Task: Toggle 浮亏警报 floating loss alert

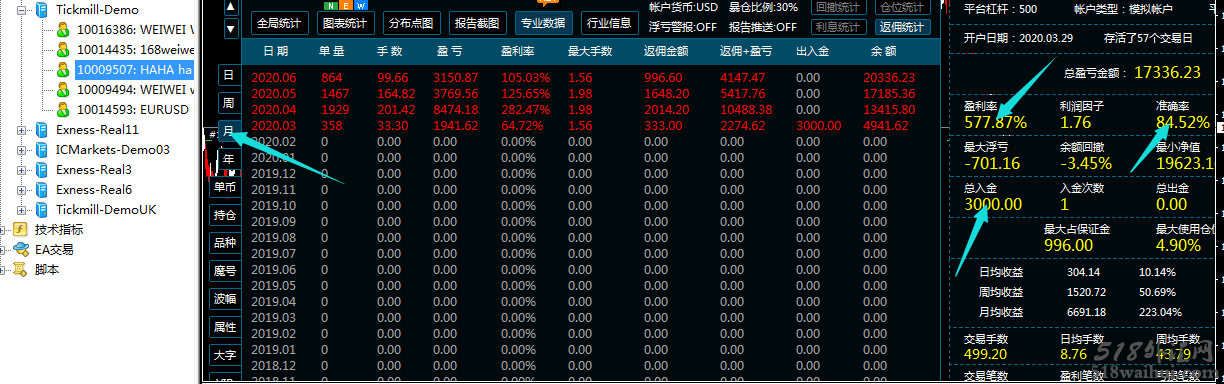Action: tap(683, 27)
